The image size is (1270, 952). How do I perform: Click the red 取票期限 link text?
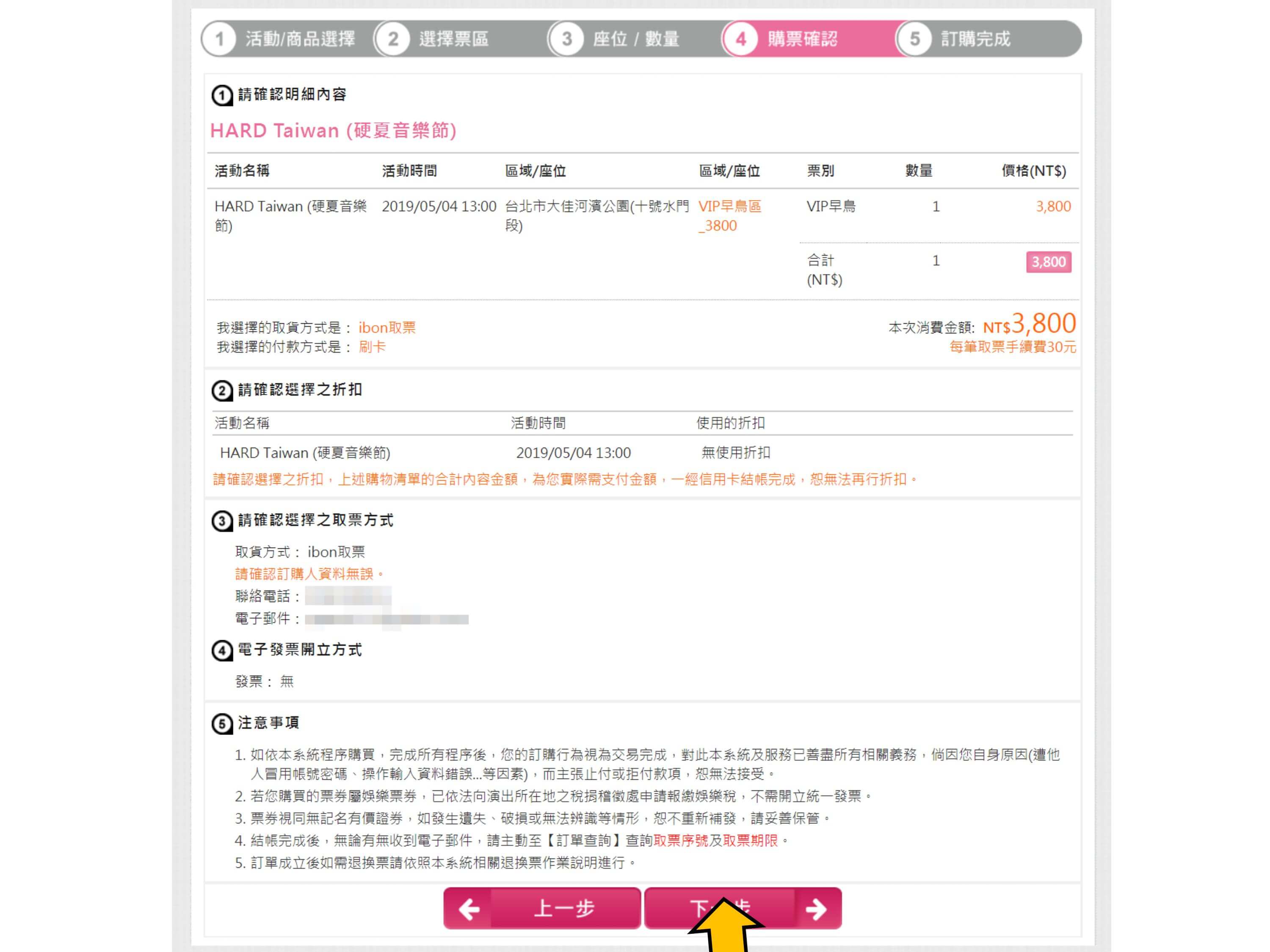pyautogui.click(x=751, y=841)
